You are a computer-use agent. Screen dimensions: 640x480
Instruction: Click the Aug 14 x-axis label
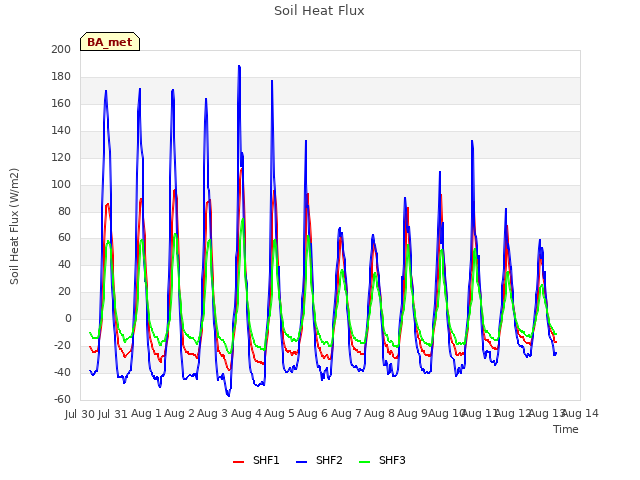coord(580,413)
